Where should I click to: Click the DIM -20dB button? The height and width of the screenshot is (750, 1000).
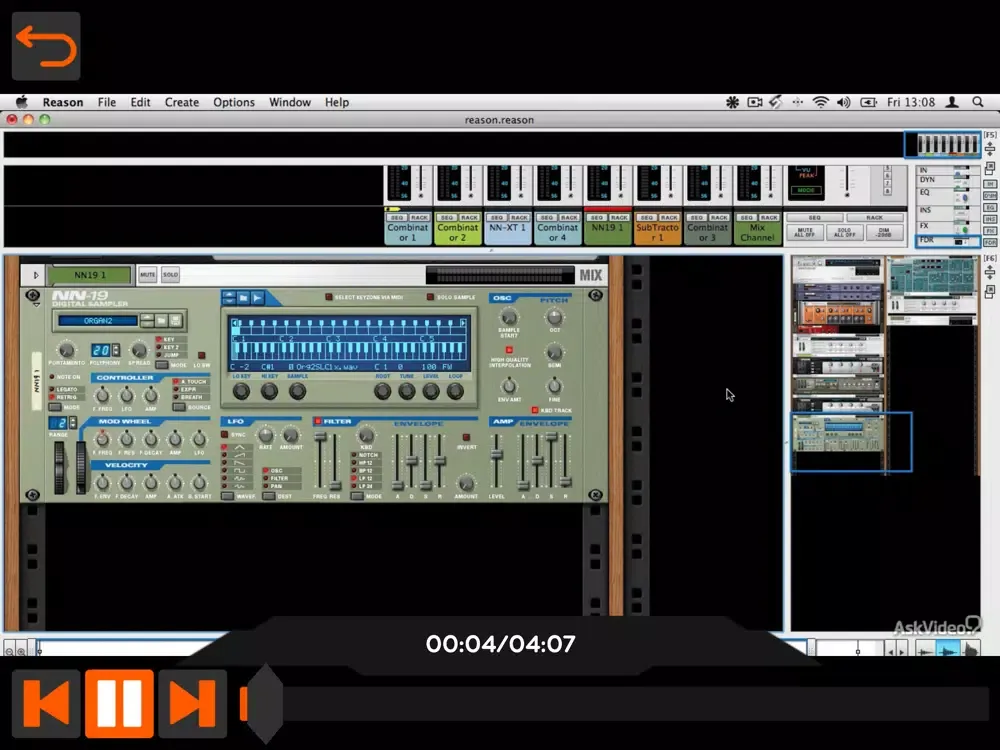[x=884, y=232]
